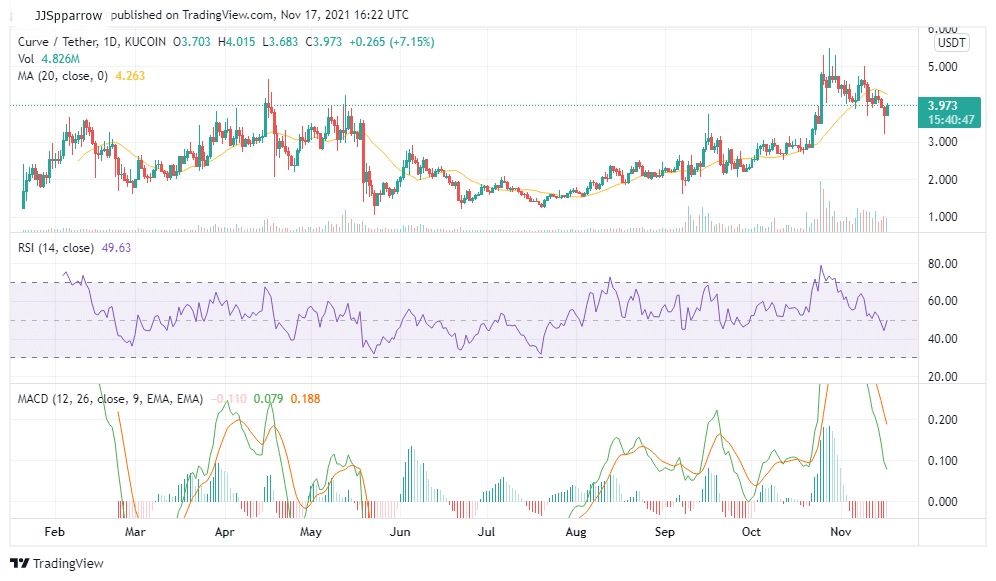Viewport: 996px width, 581px height.
Task: Click the MA value 4.263
Action: click(x=130, y=76)
